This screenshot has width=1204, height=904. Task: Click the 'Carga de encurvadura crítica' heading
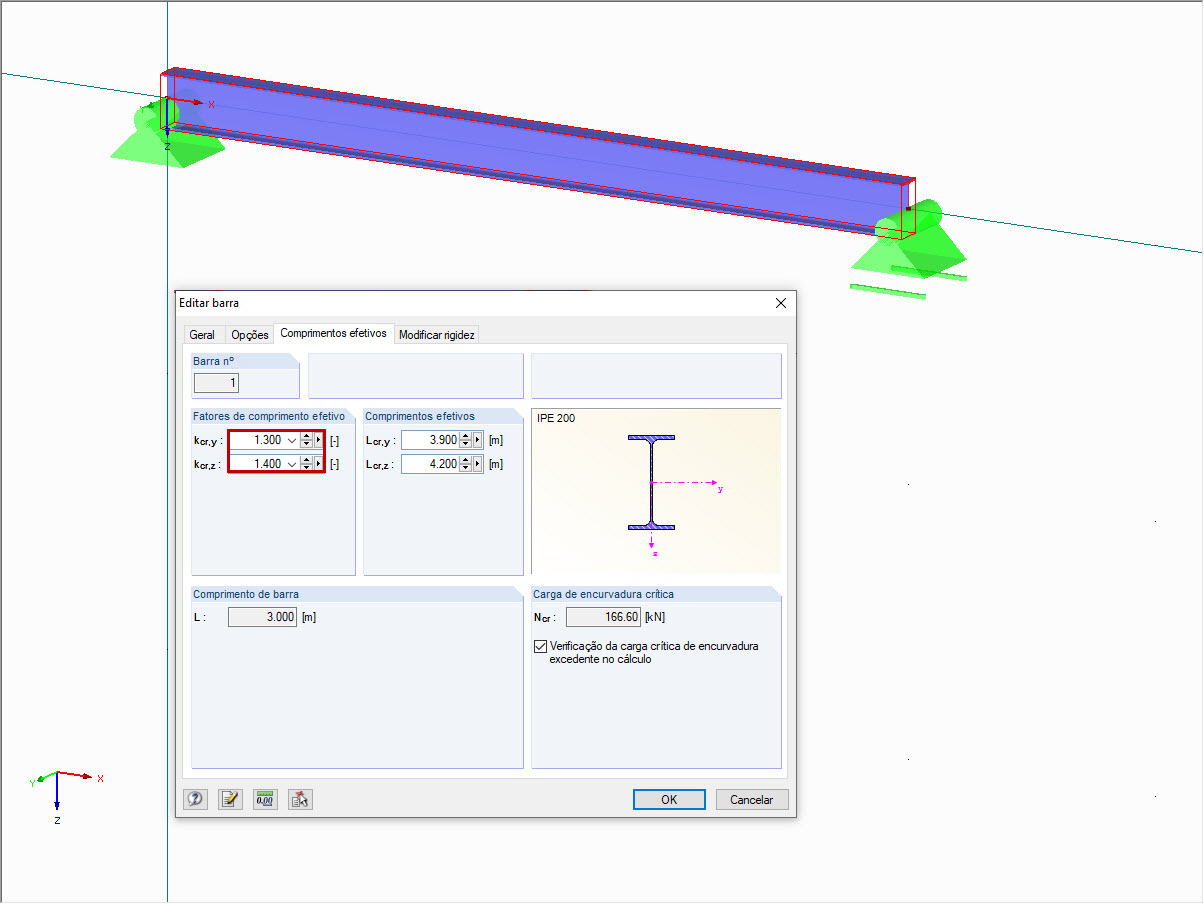click(x=604, y=594)
